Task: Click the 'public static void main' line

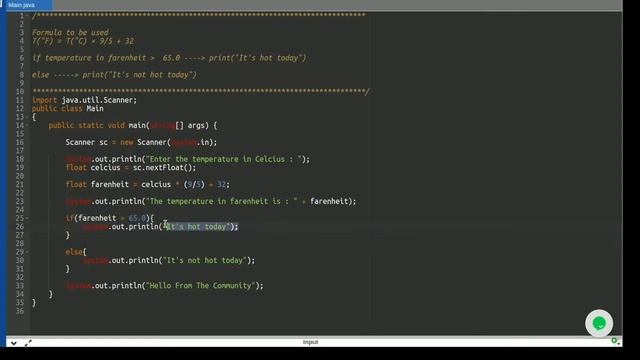Action: point(133,126)
